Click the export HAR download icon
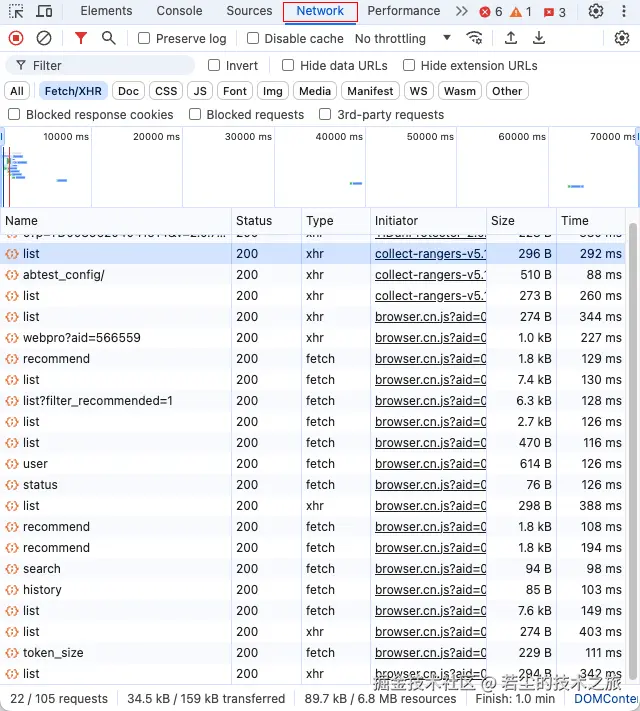640x711 pixels. [x=539, y=38]
